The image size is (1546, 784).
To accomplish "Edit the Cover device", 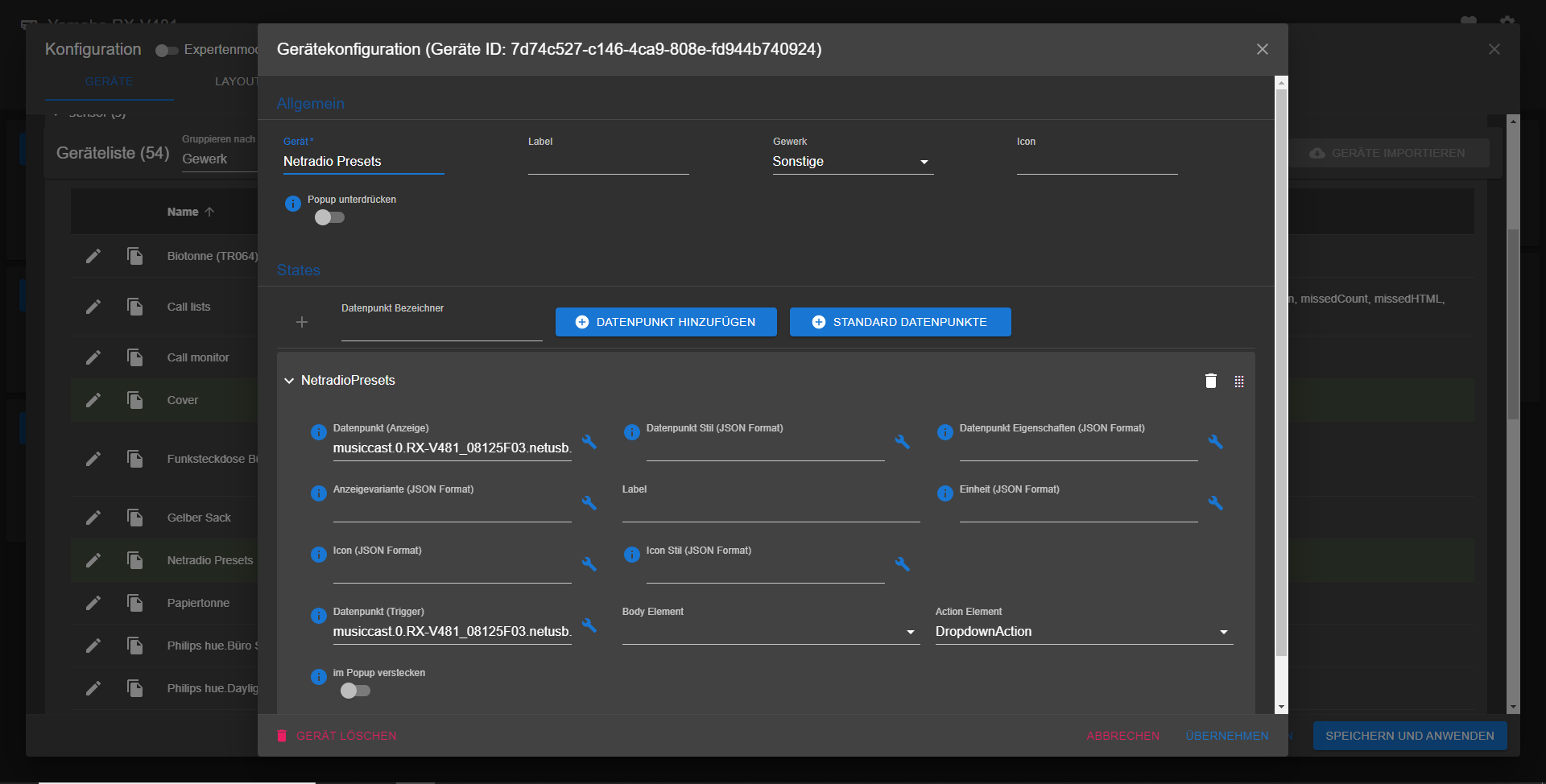I will coord(93,400).
